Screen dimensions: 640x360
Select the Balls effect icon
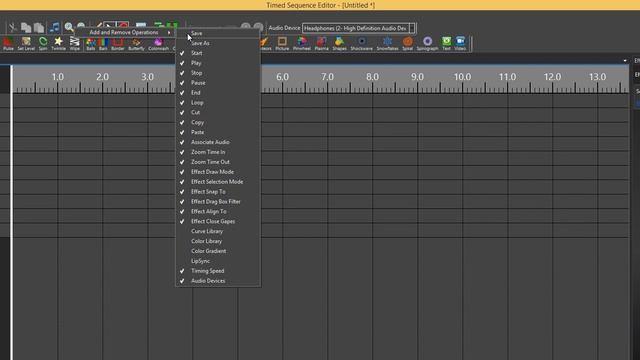[x=91, y=43]
